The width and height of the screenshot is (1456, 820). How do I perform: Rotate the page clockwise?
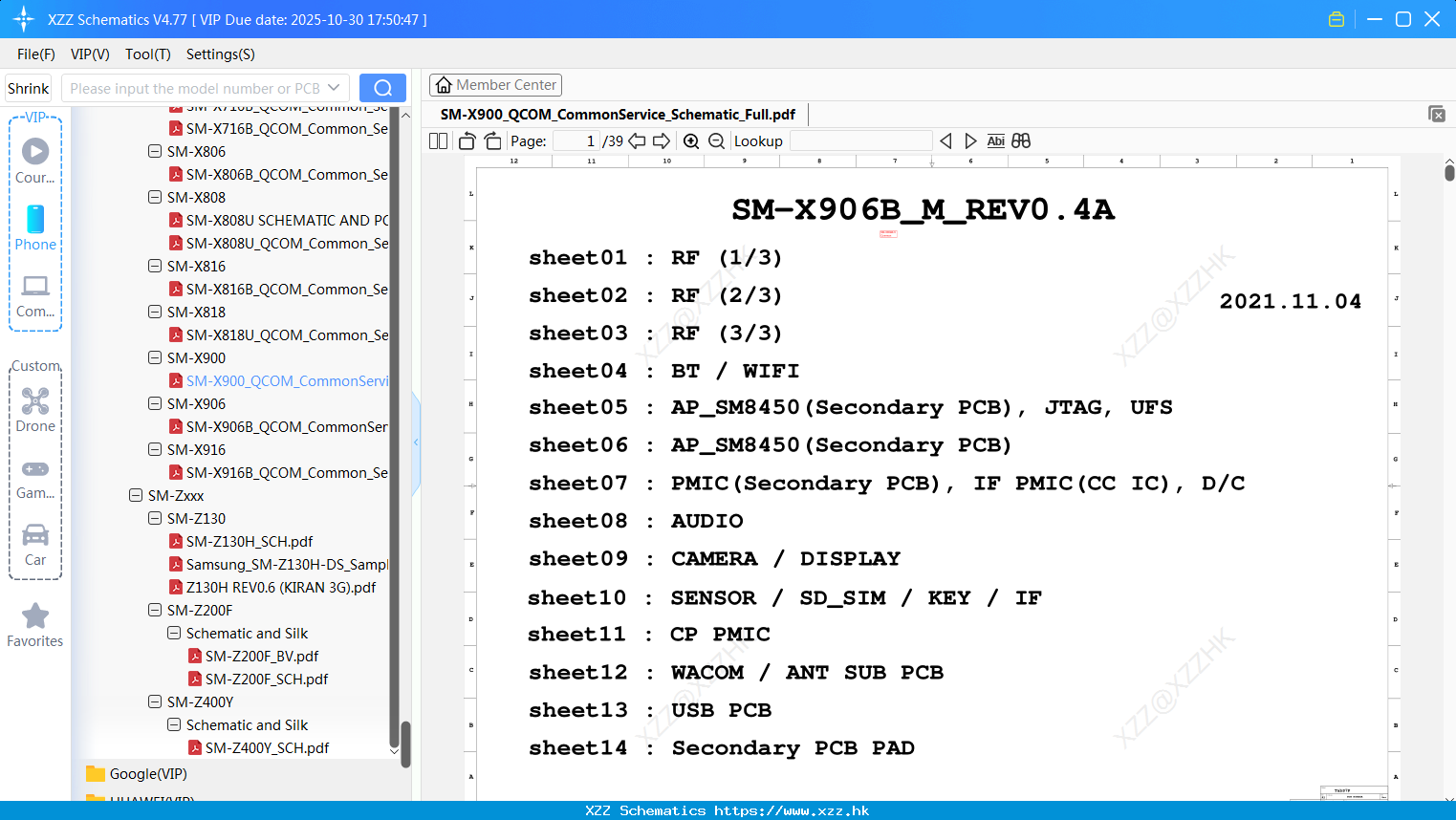pyautogui.click(x=493, y=141)
